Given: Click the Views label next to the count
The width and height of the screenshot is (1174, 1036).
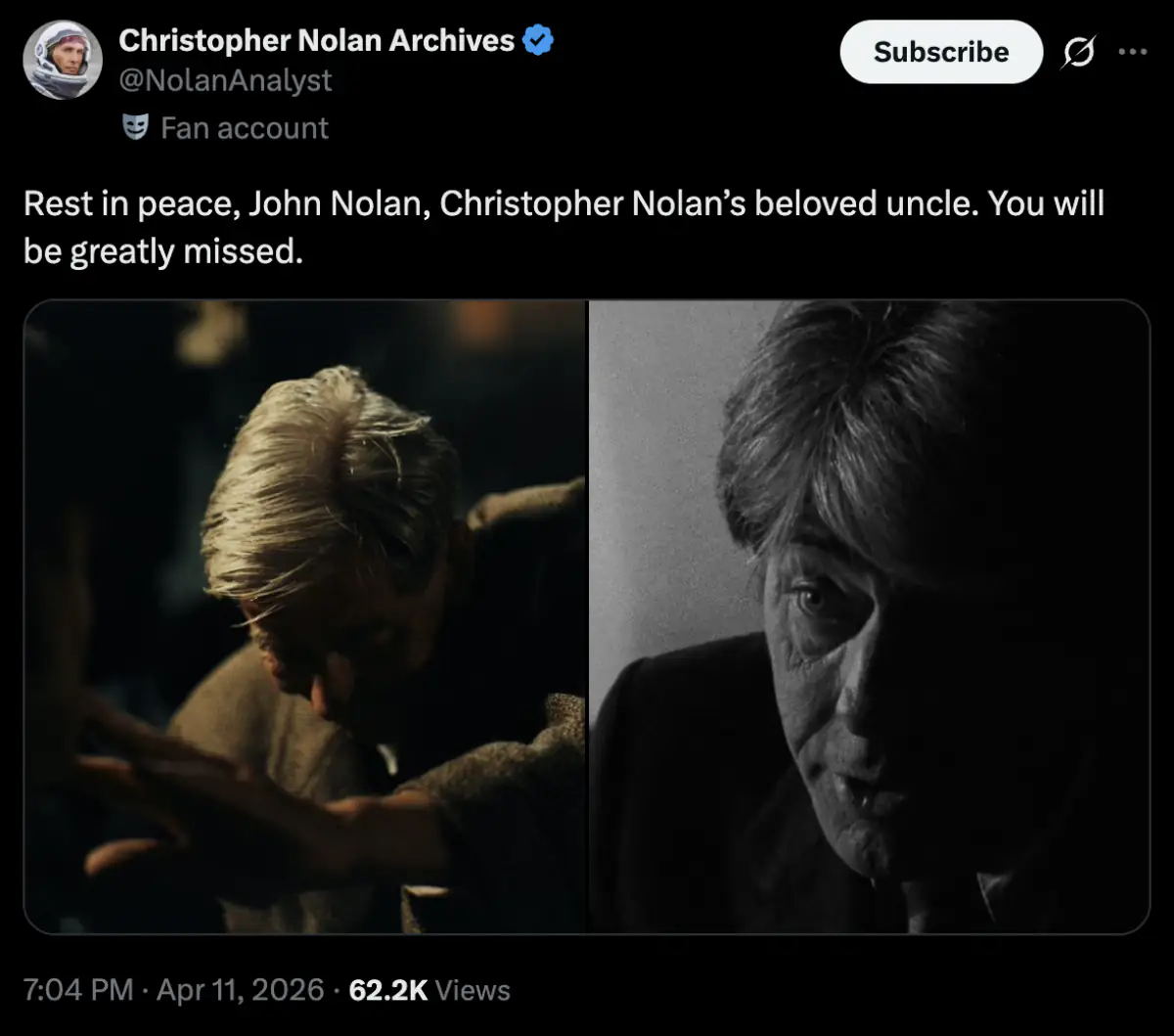Looking at the screenshot, I should coord(473,990).
